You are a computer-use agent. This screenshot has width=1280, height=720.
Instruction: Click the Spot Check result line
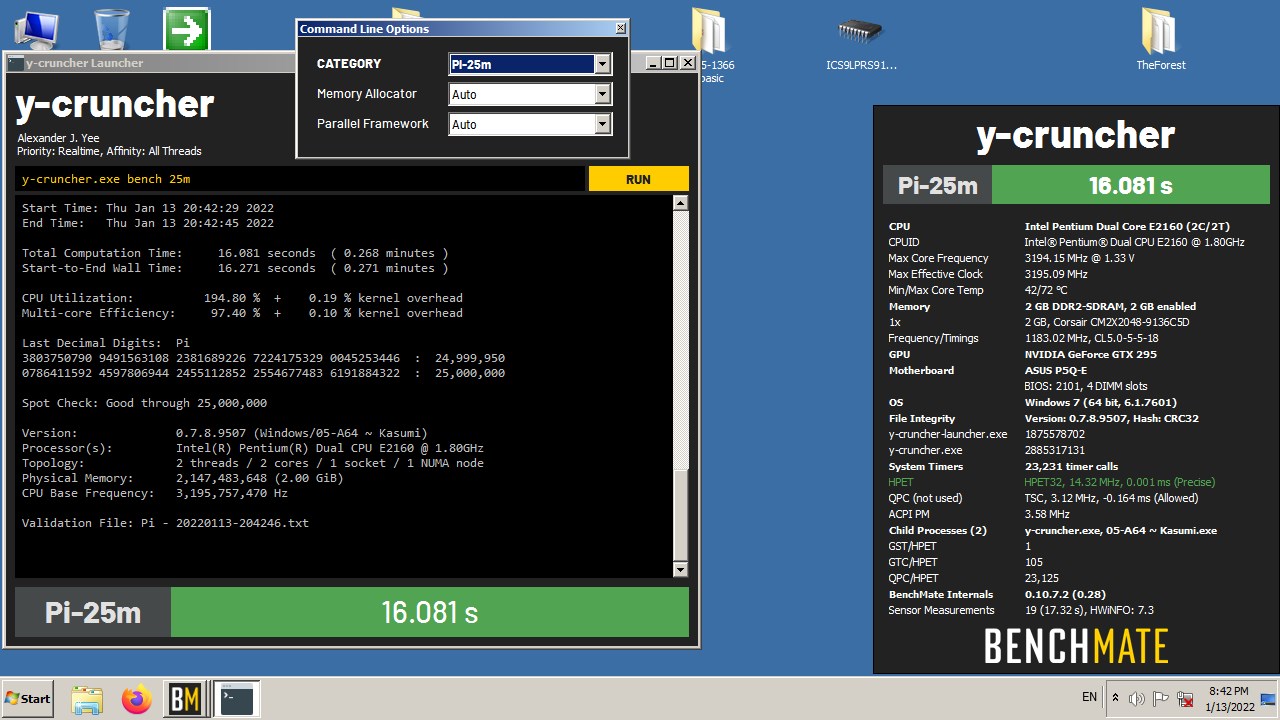(x=144, y=403)
